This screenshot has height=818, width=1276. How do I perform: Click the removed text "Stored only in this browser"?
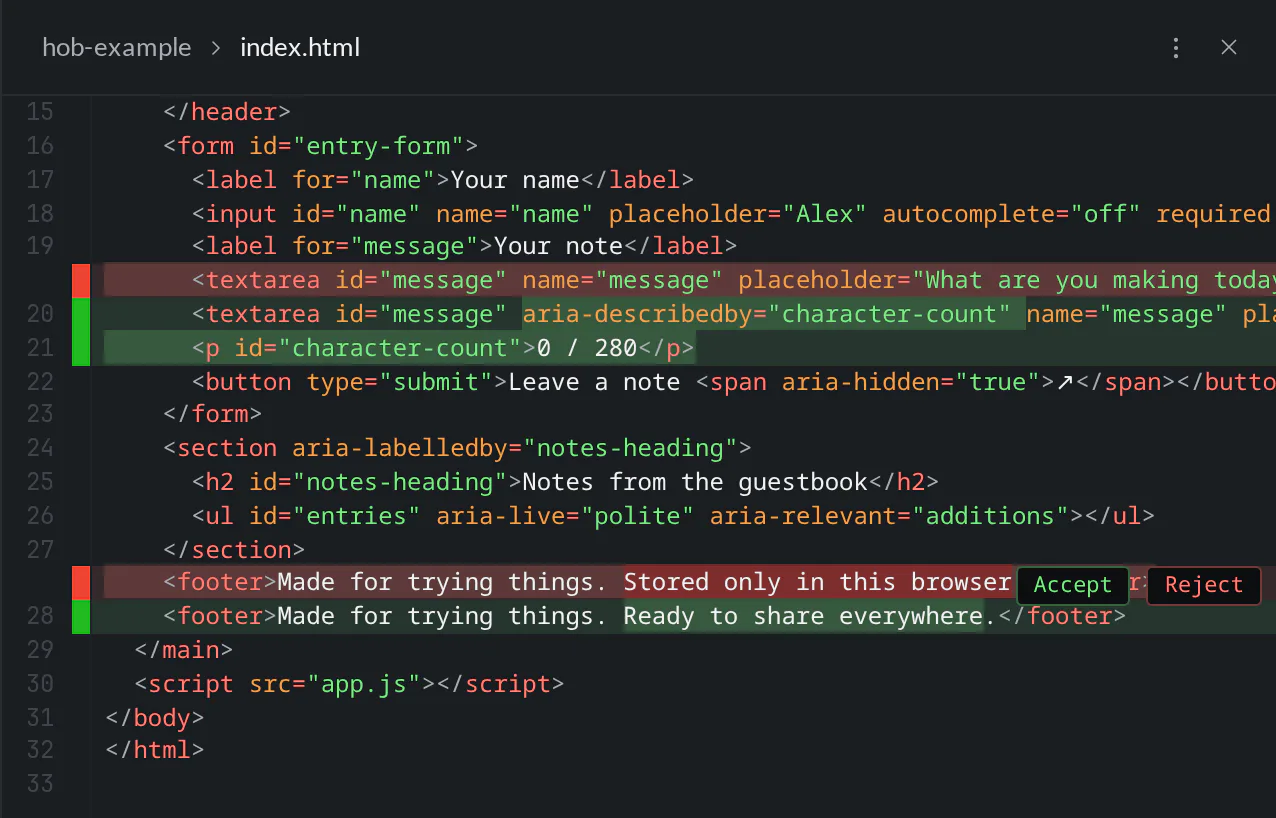click(817, 582)
